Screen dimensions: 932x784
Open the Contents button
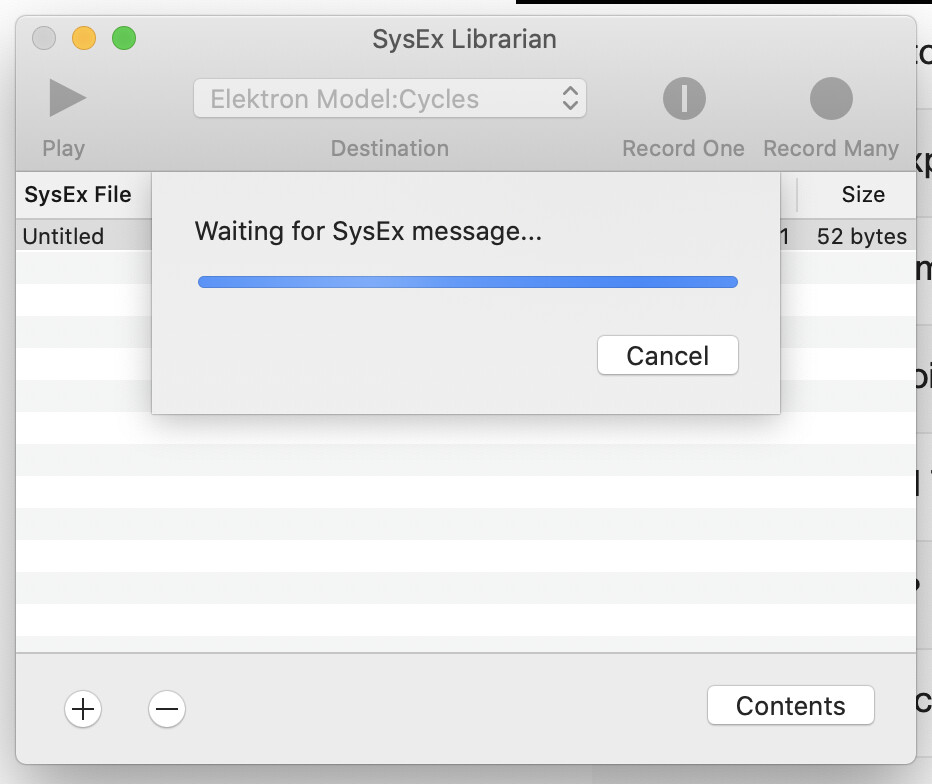[x=791, y=706]
